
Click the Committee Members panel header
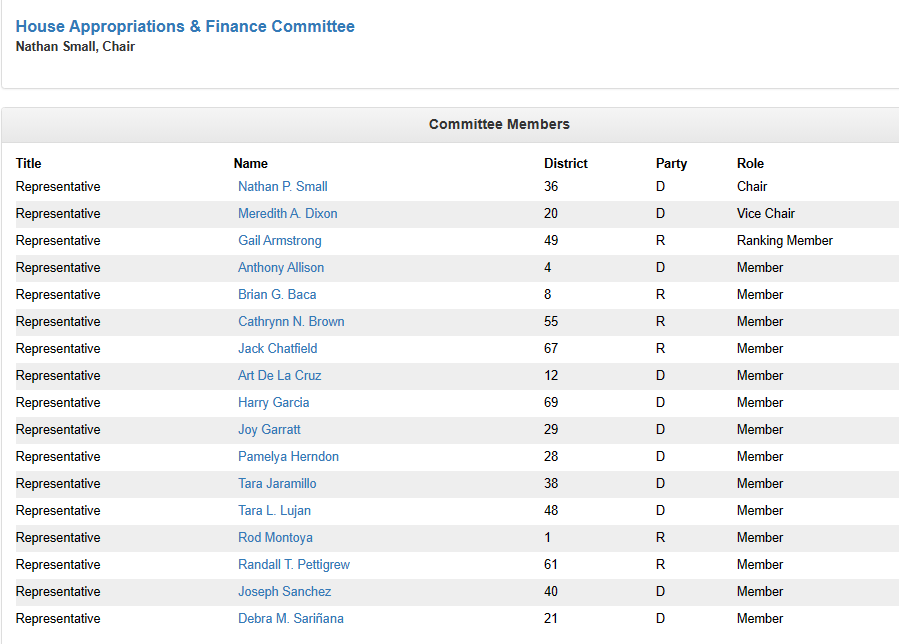pyautogui.click(x=499, y=125)
